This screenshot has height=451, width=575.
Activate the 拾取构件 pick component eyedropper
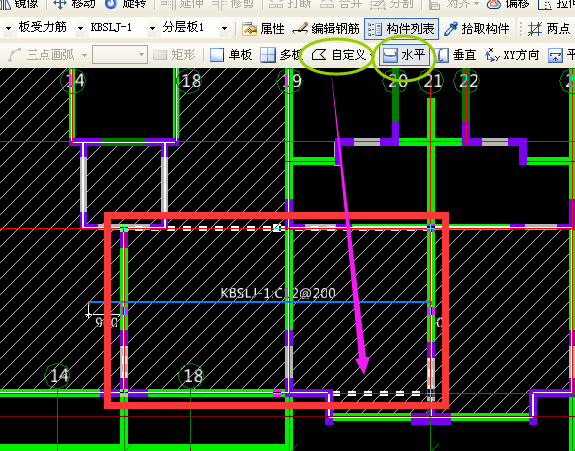pos(477,29)
